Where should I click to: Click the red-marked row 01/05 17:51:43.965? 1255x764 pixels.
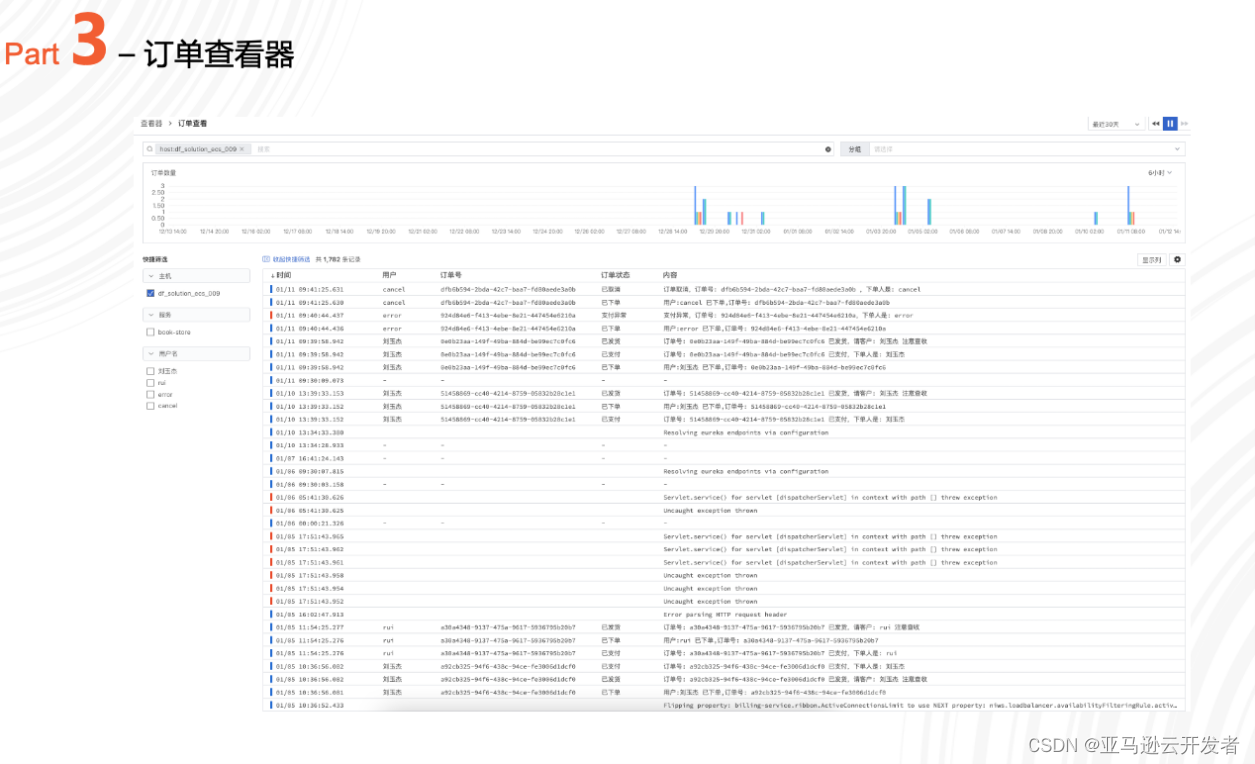pos(724,536)
